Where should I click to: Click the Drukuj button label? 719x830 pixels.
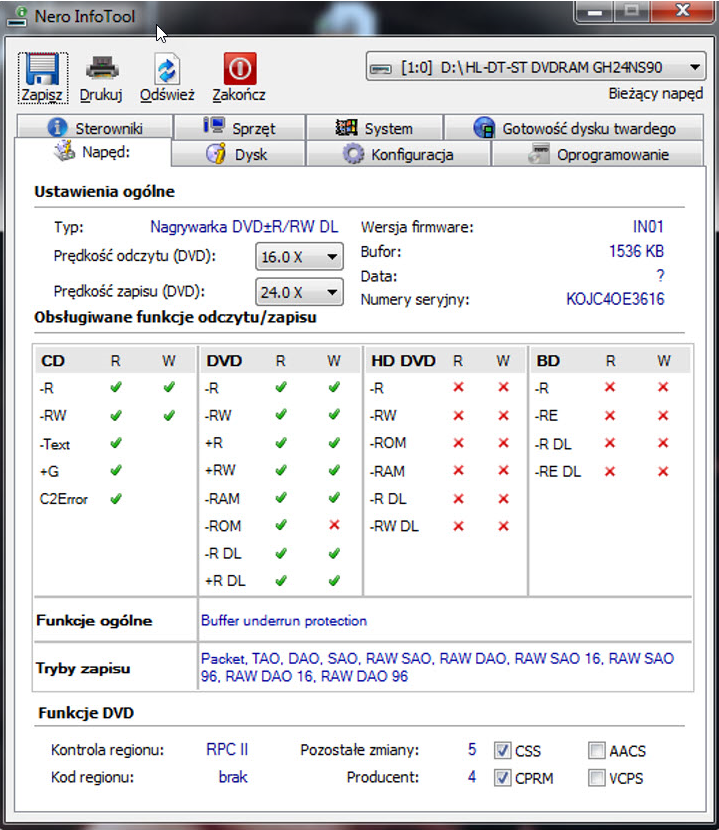coord(101,95)
